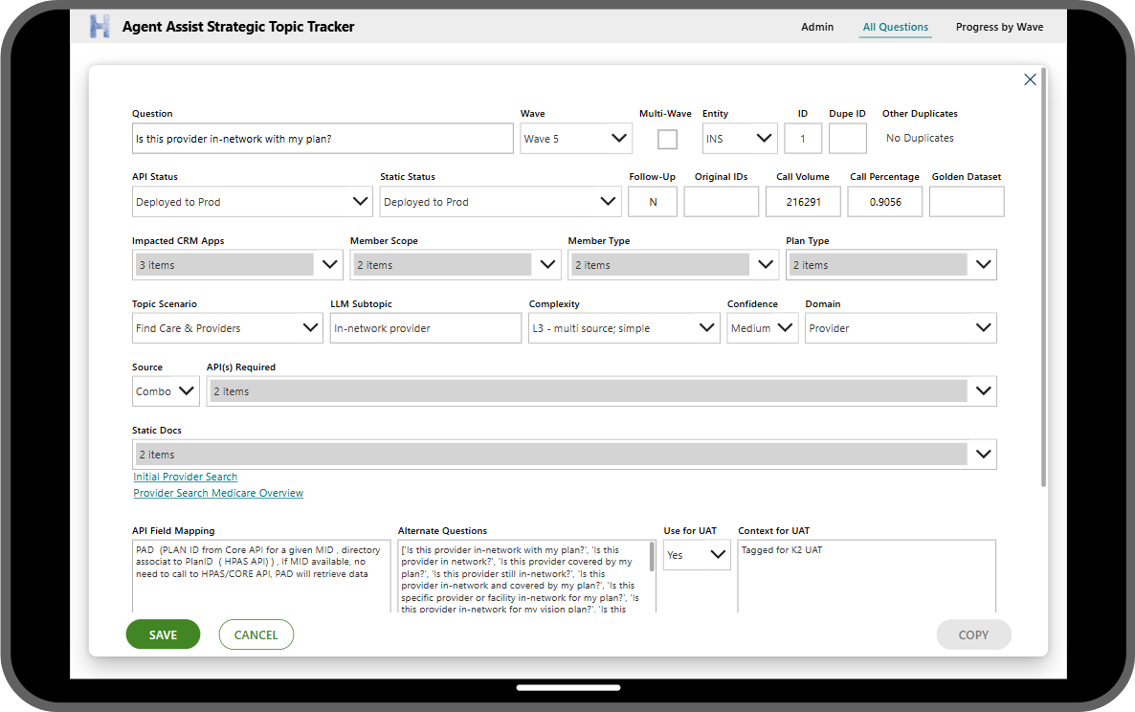Expand the Static Docs multi-select
Screen dimensions: 1135x712
[564, 454]
